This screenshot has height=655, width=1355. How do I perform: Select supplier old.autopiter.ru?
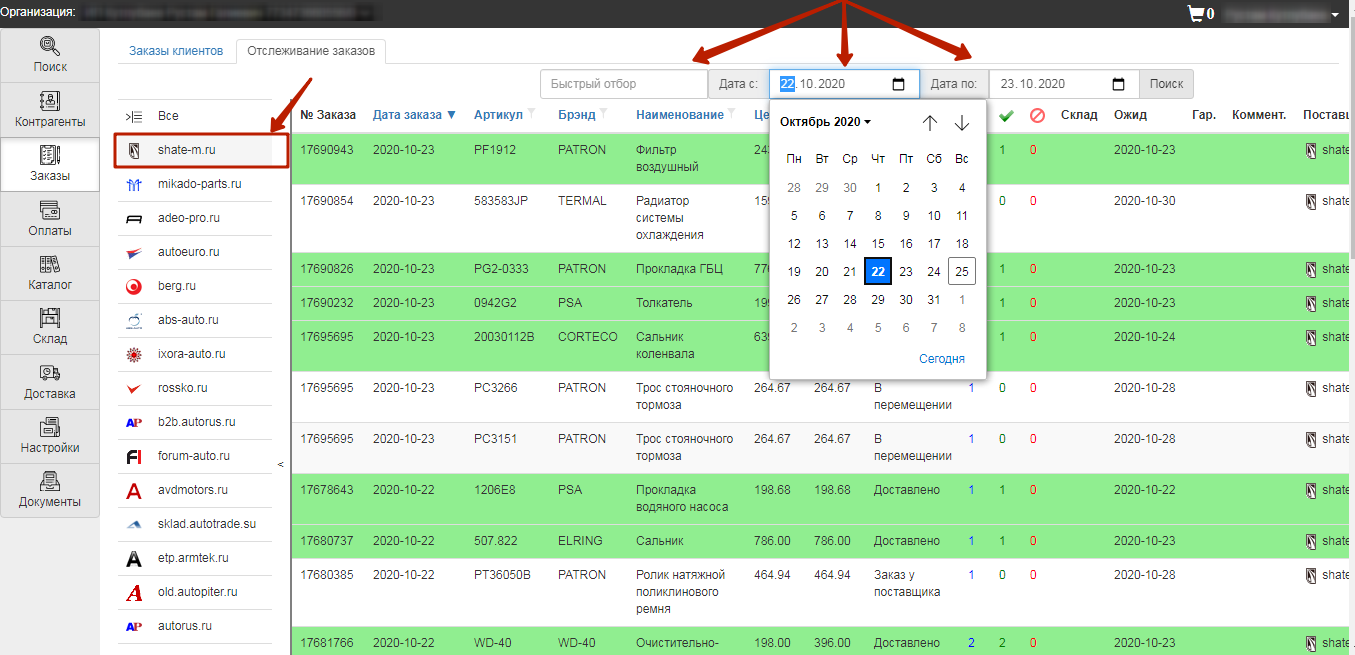coord(195,592)
